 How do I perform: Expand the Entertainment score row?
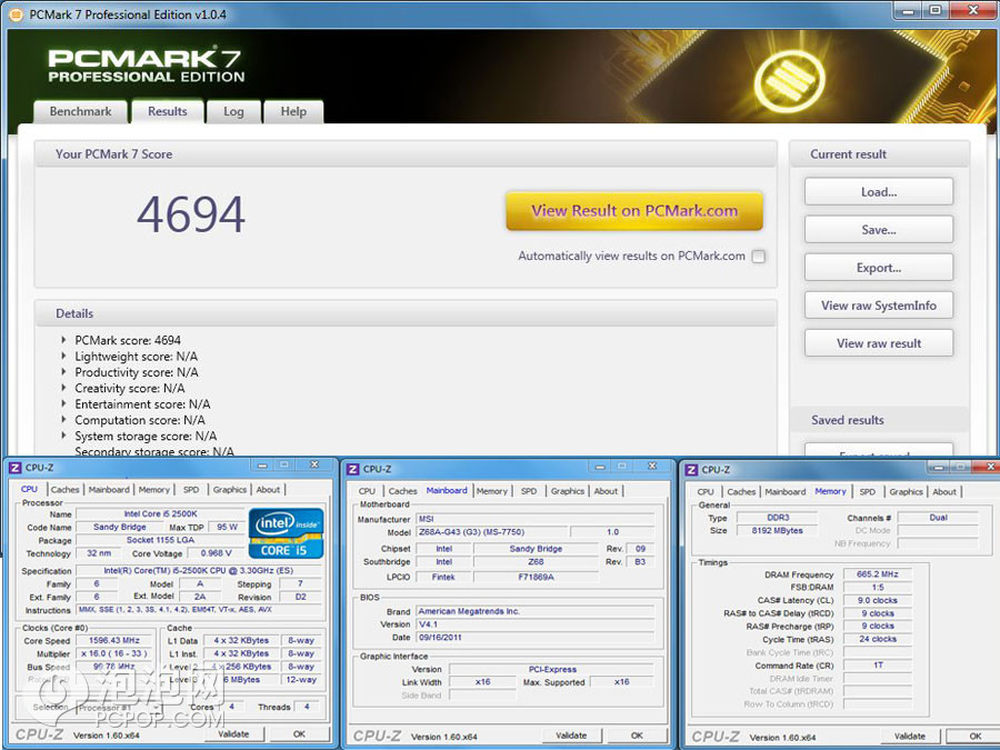63,404
